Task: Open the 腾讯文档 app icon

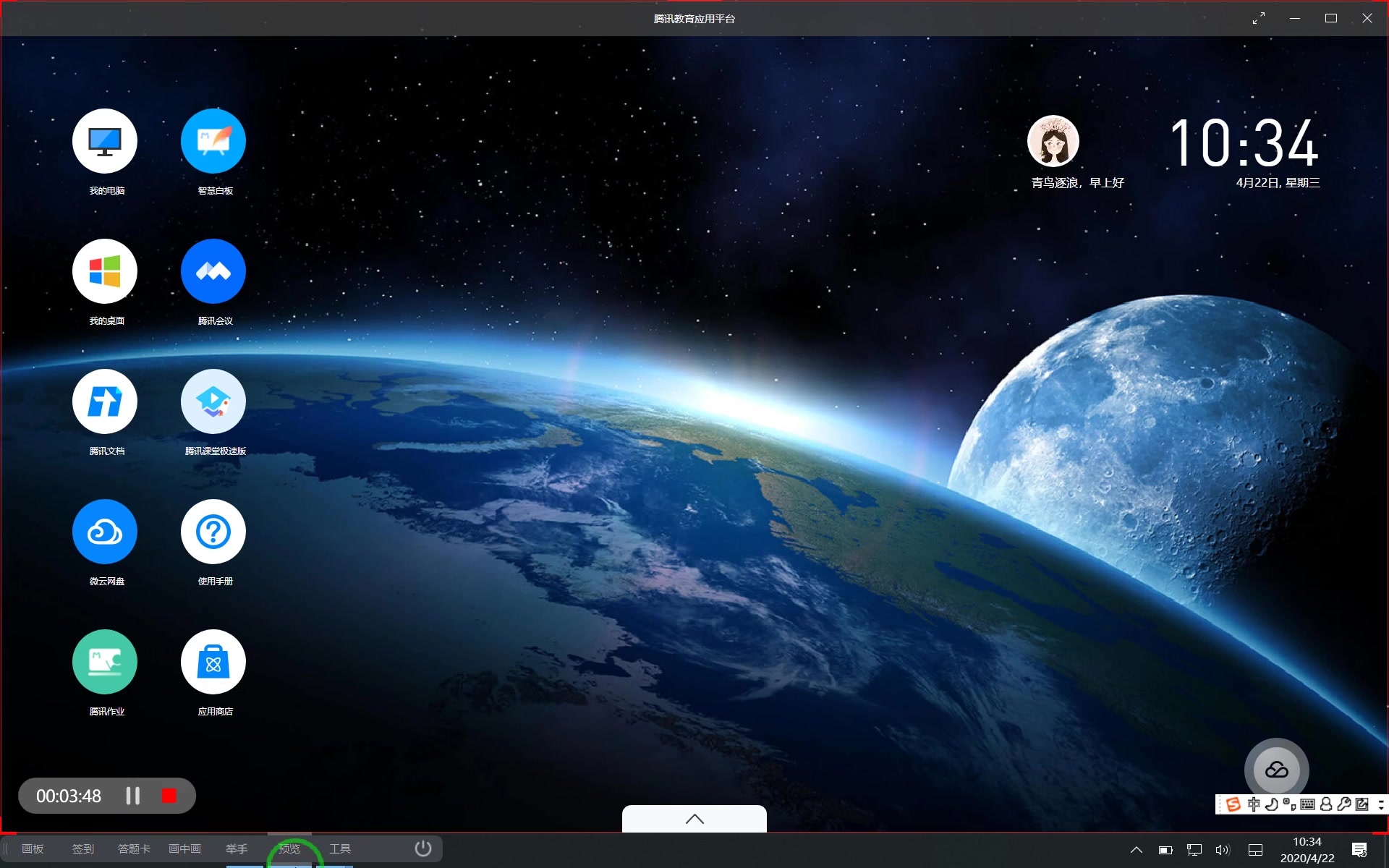Action: click(x=105, y=401)
